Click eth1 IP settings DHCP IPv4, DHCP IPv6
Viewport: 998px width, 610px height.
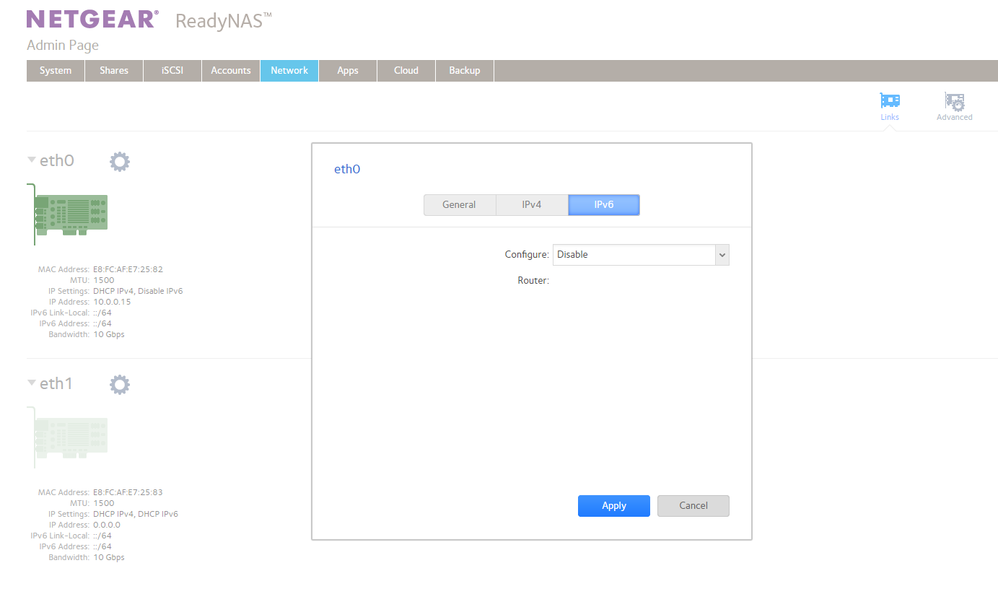click(x=136, y=514)
